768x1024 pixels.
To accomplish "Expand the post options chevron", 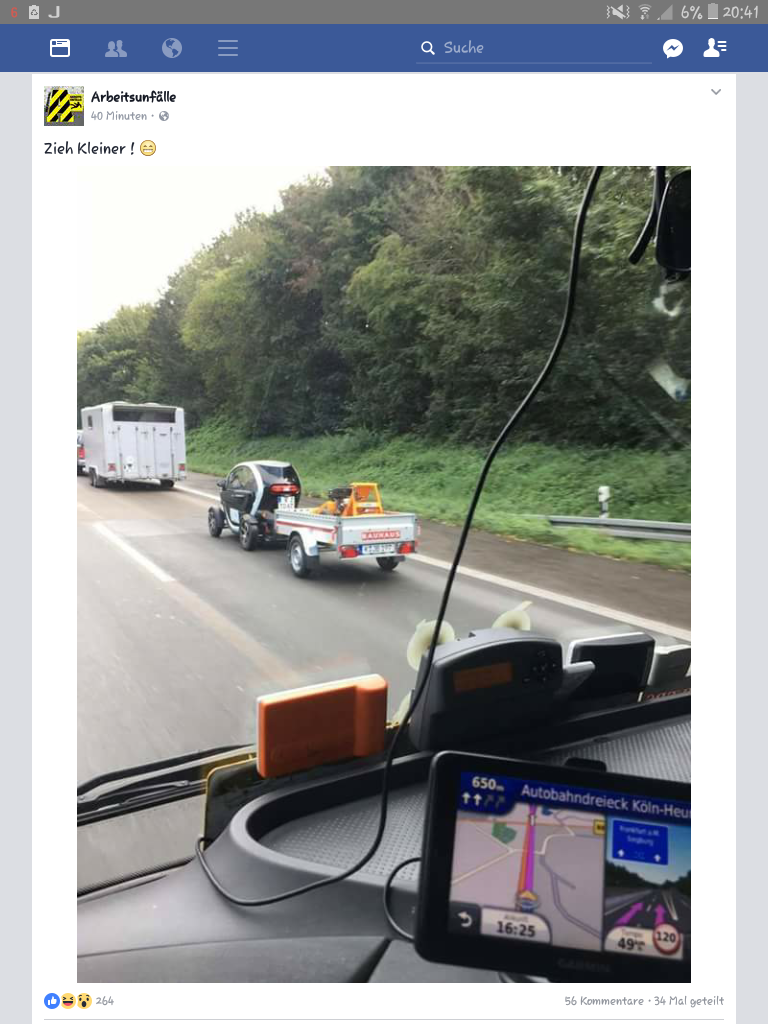I will click(x=716, y=92).
